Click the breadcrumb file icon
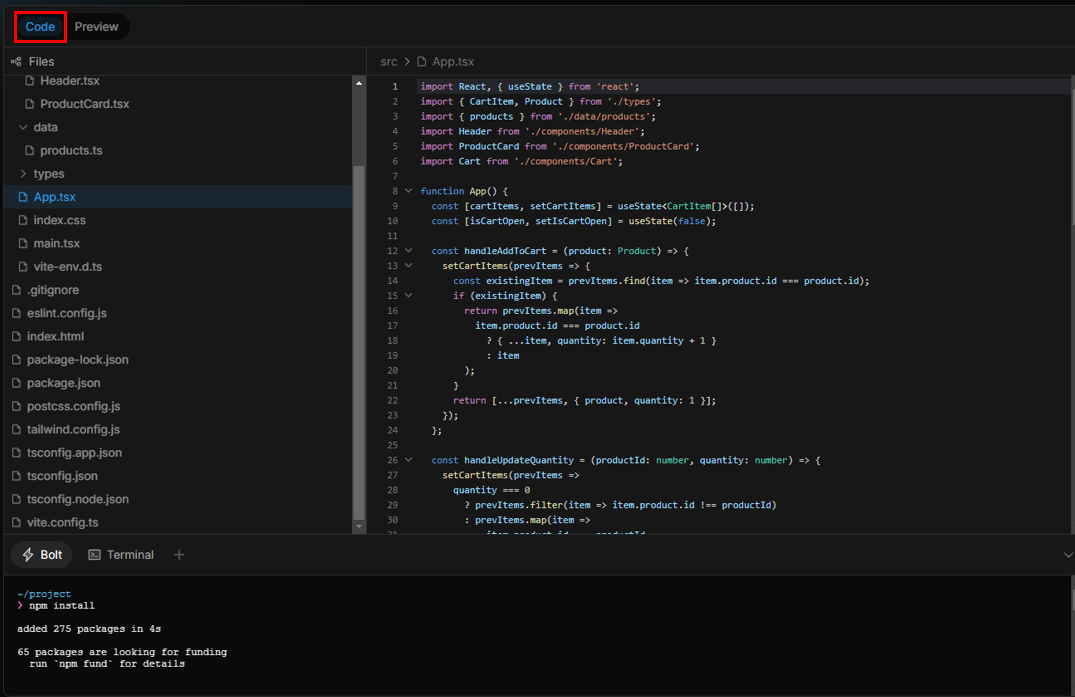 click(x=422, y=62)
